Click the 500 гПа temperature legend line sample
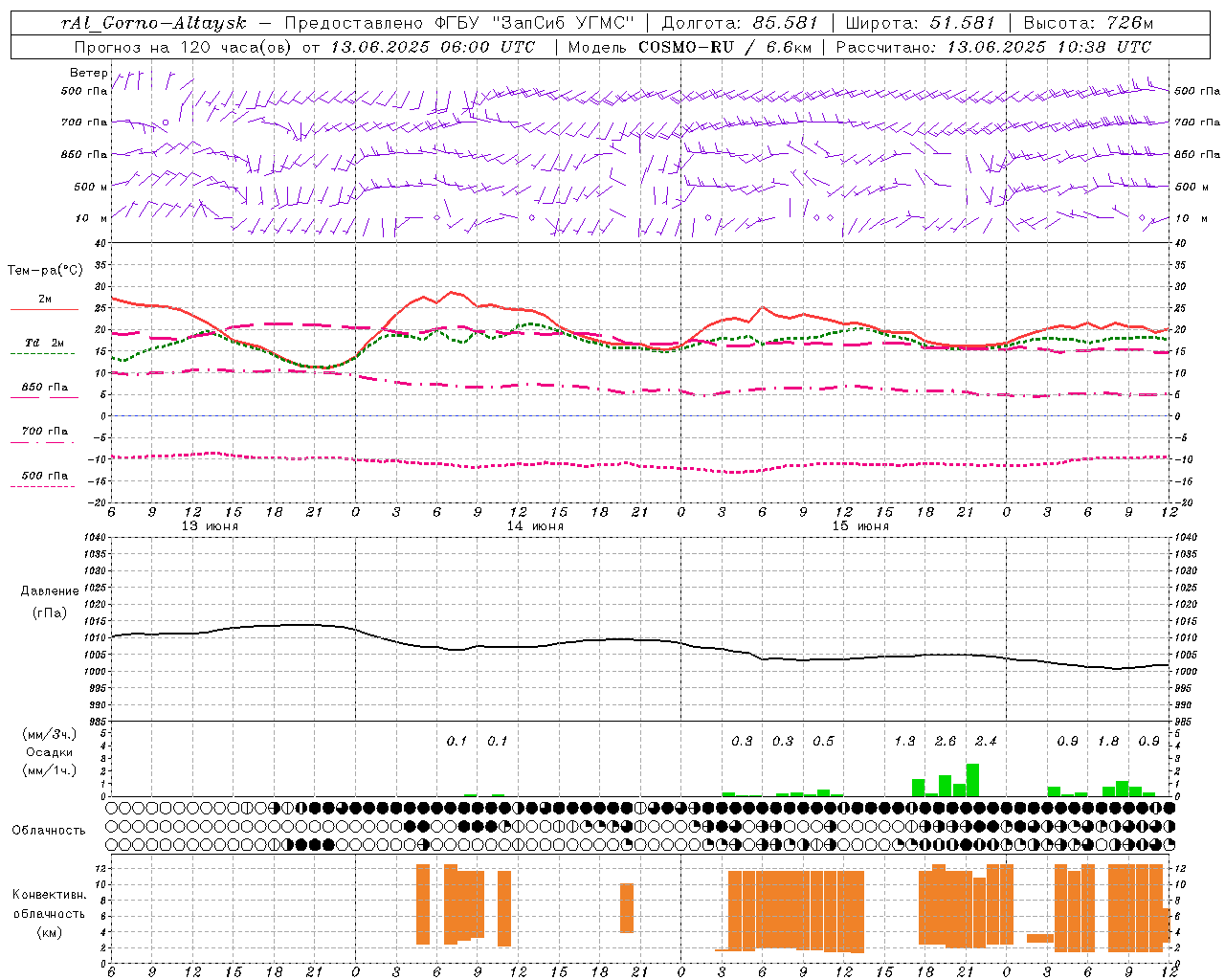Image resolution: width=1225 pixels, height=980 pixels. [43, 486]
